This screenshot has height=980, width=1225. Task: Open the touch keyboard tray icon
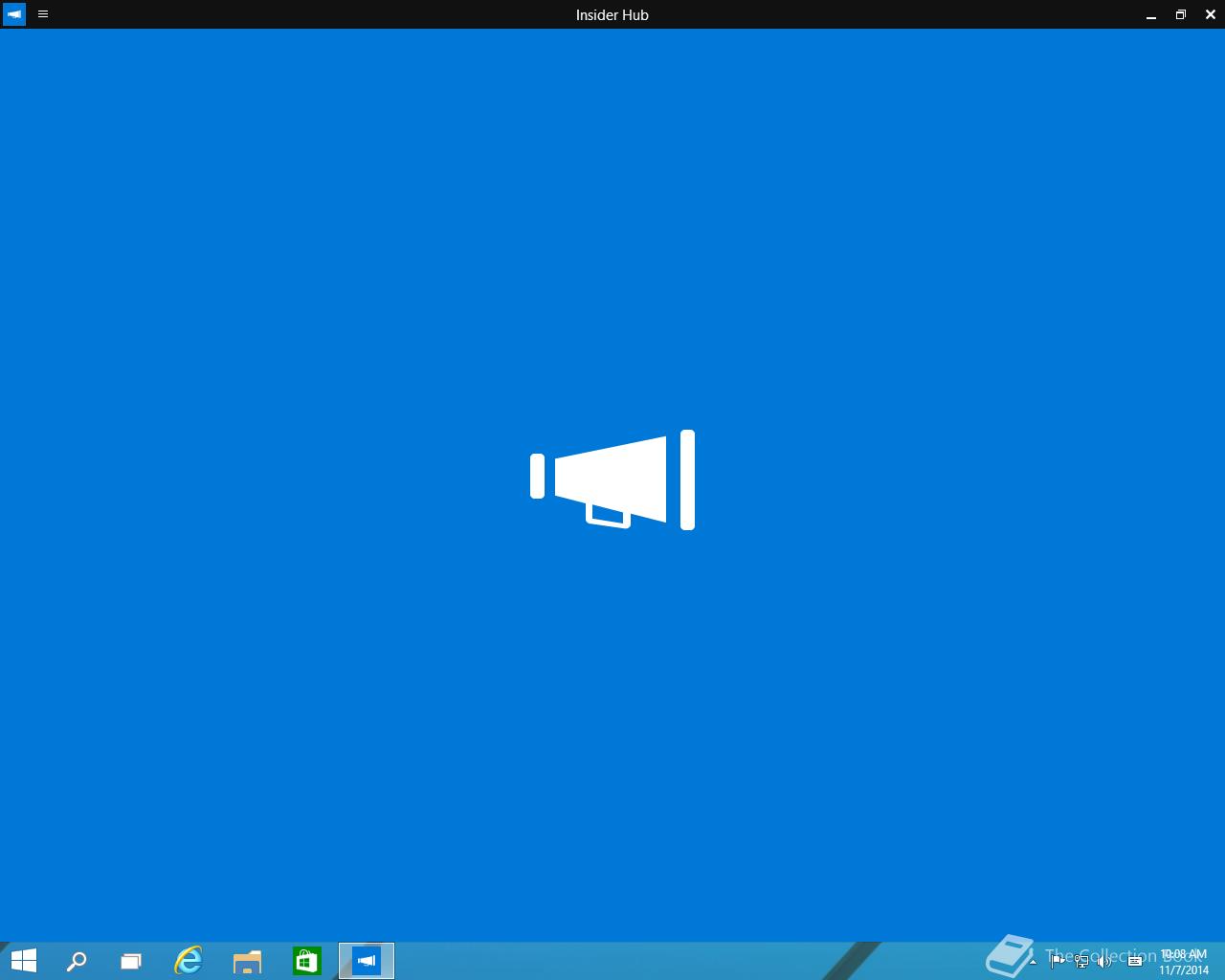(x=1135, y=961)
